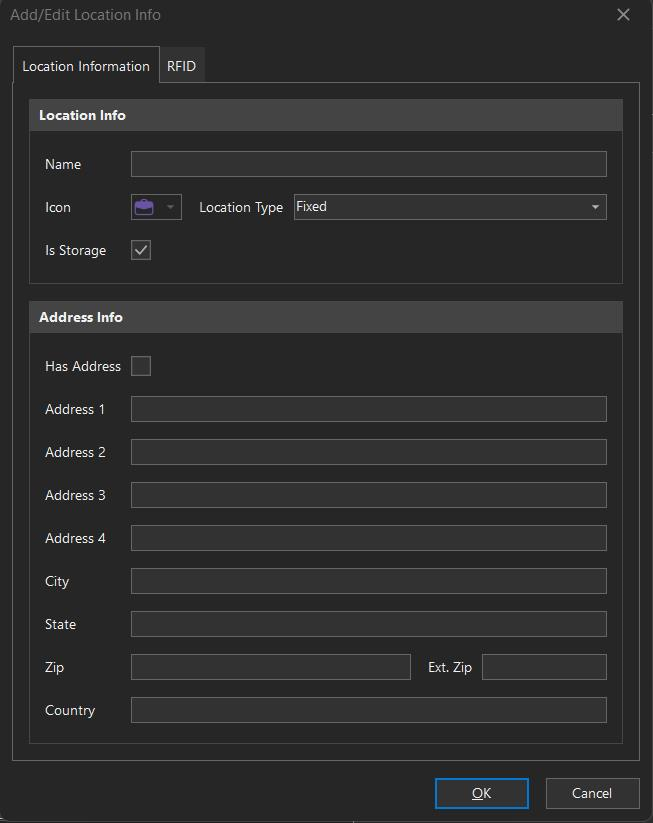
Task: Click inside the Zip field
Action: (x=270, y=667)
